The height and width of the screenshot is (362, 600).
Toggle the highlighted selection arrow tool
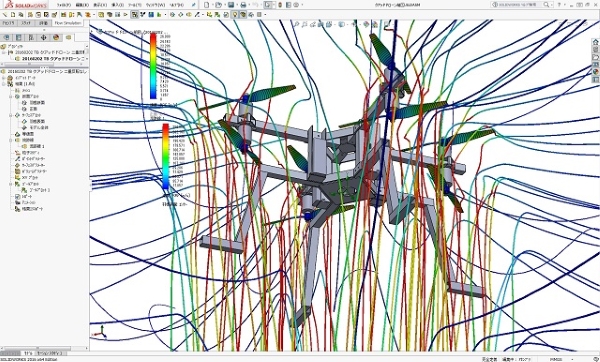pos(268,5)
